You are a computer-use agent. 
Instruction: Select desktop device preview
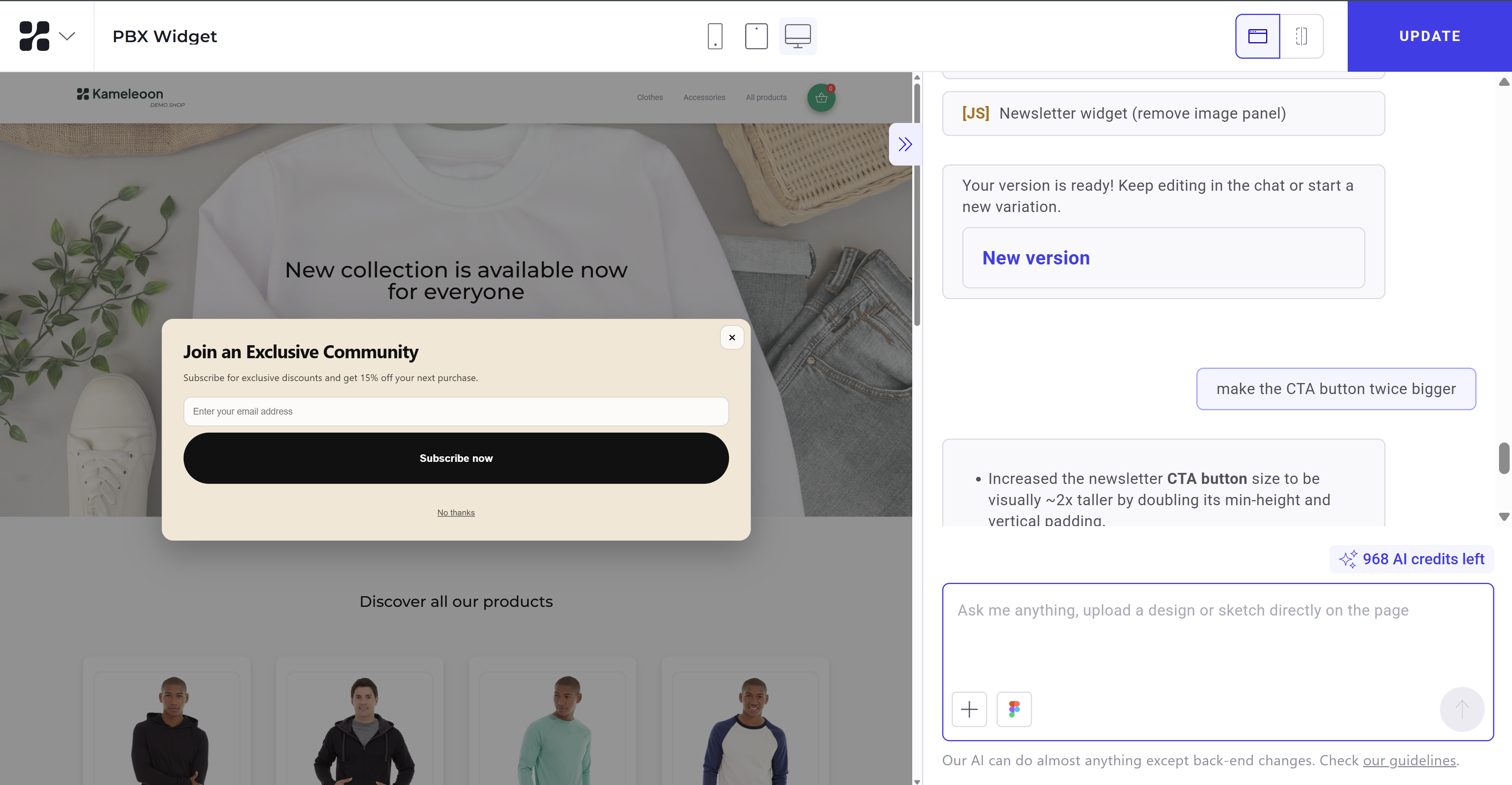pyautogui.click(x=798, y=36)
